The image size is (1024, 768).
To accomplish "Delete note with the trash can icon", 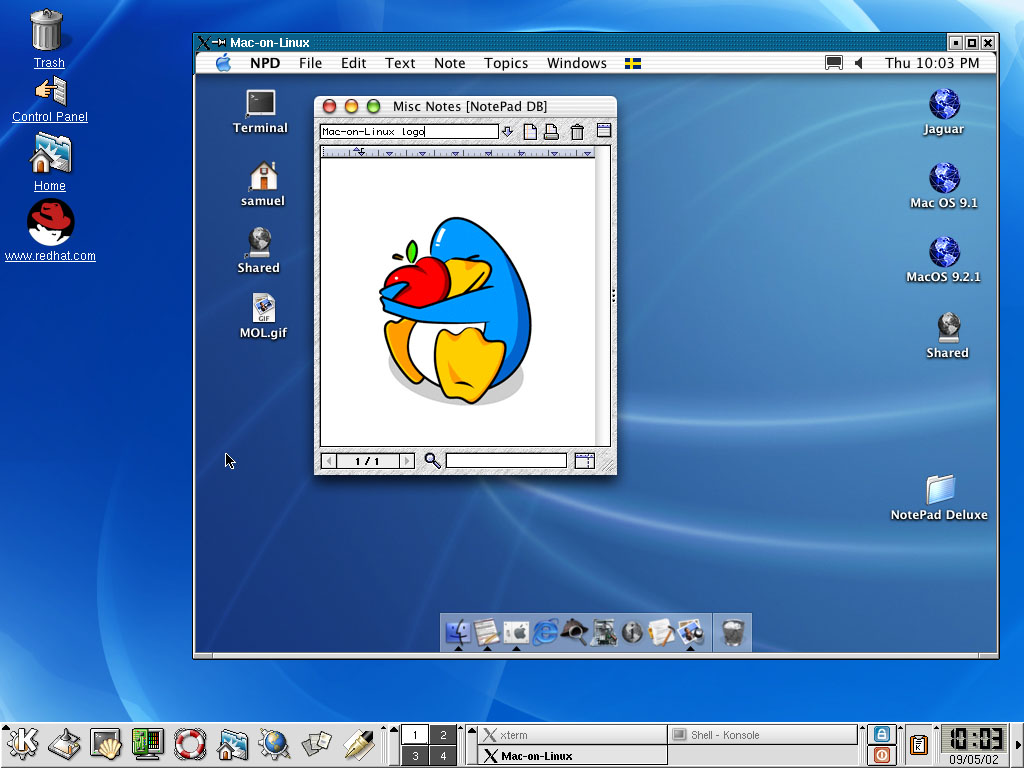I will point(577,132).
